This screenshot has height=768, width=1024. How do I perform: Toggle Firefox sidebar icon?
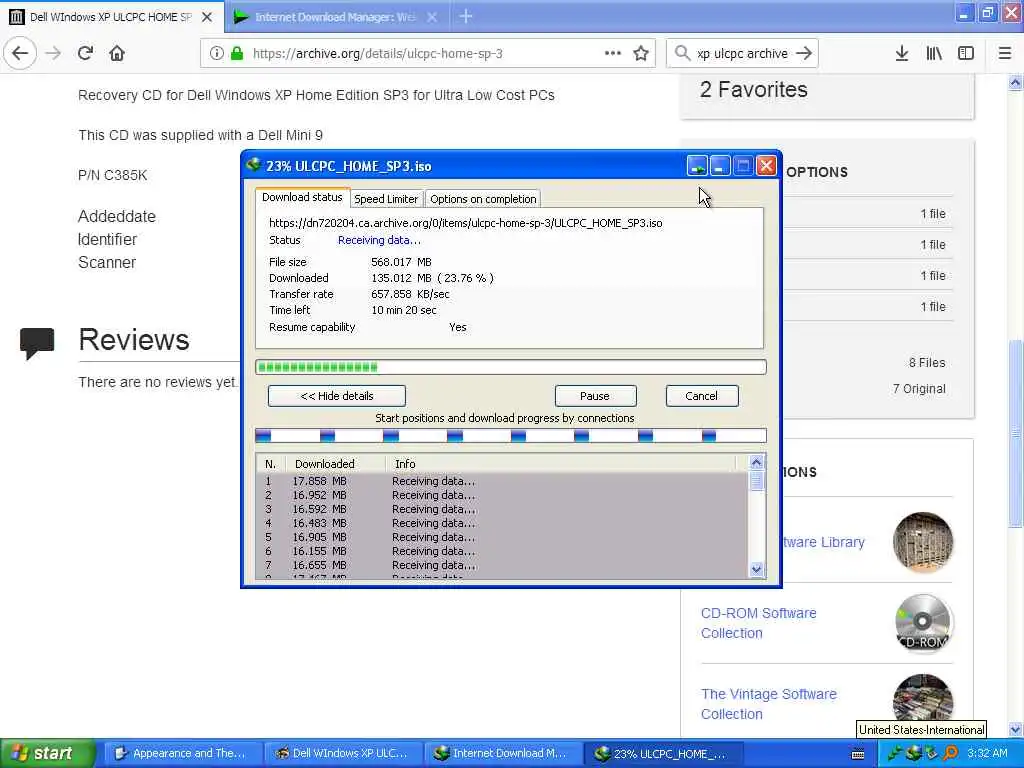coord(966,54)
